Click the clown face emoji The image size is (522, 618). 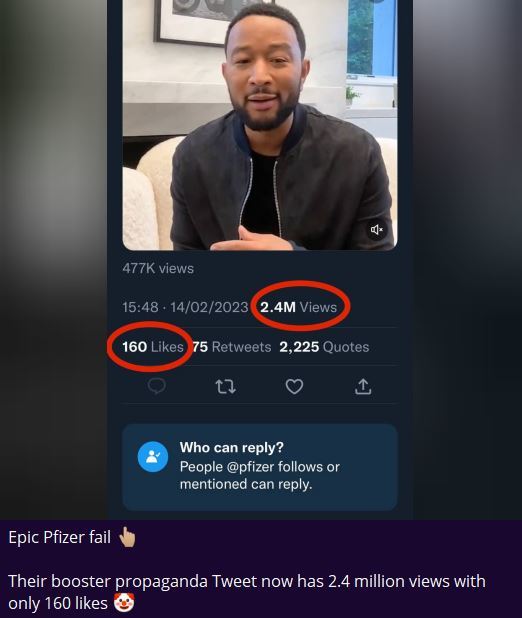(x=124, y=603)
